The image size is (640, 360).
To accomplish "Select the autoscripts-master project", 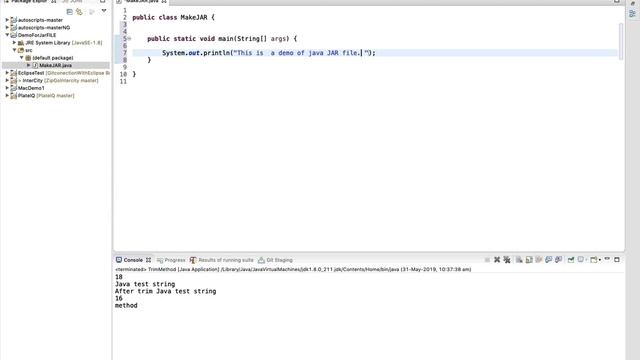I will [x=40, y=20].
